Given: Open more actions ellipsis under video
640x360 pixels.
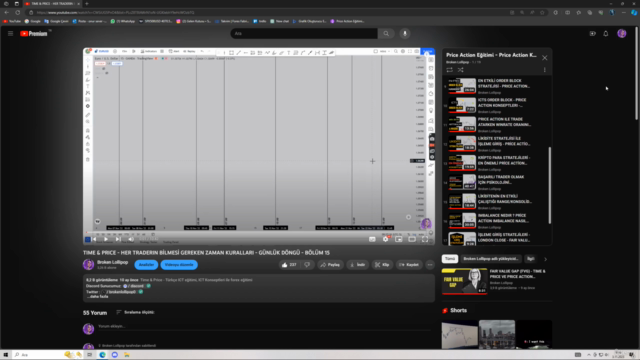Looking at the screenshot, I should pos(430,265).
